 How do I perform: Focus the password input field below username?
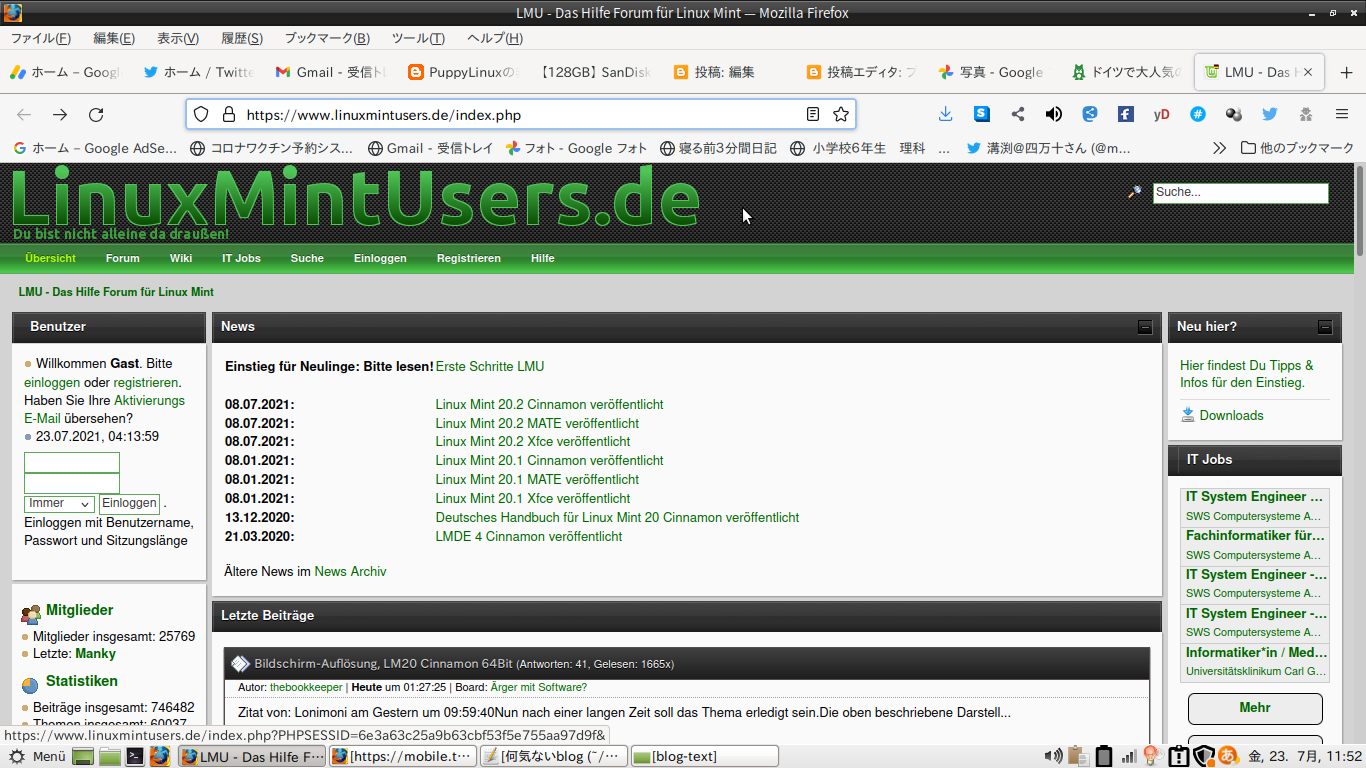click(x=72, y=484)
